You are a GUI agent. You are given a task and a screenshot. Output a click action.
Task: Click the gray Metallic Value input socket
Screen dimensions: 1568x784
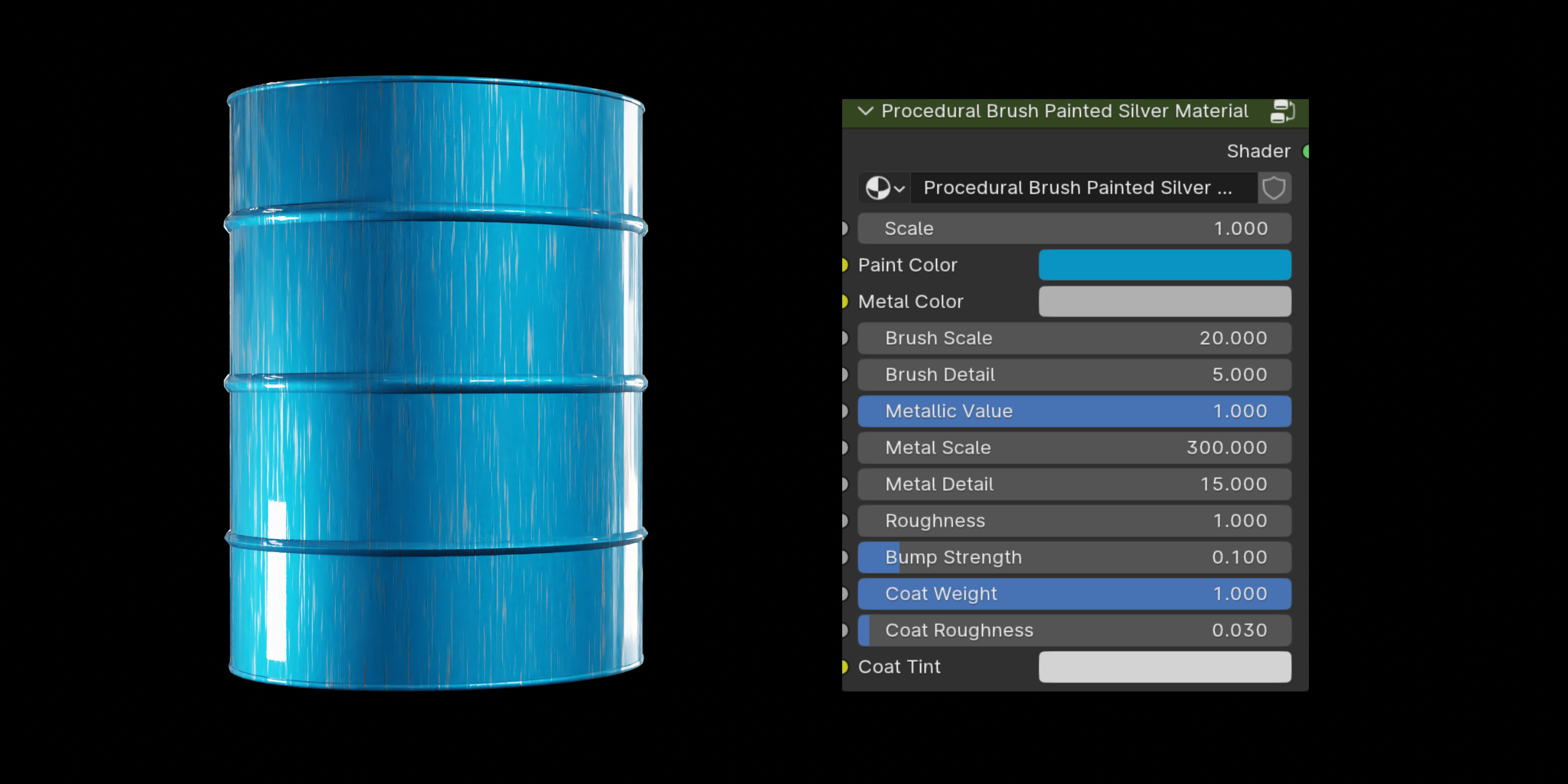pos(845,411)
